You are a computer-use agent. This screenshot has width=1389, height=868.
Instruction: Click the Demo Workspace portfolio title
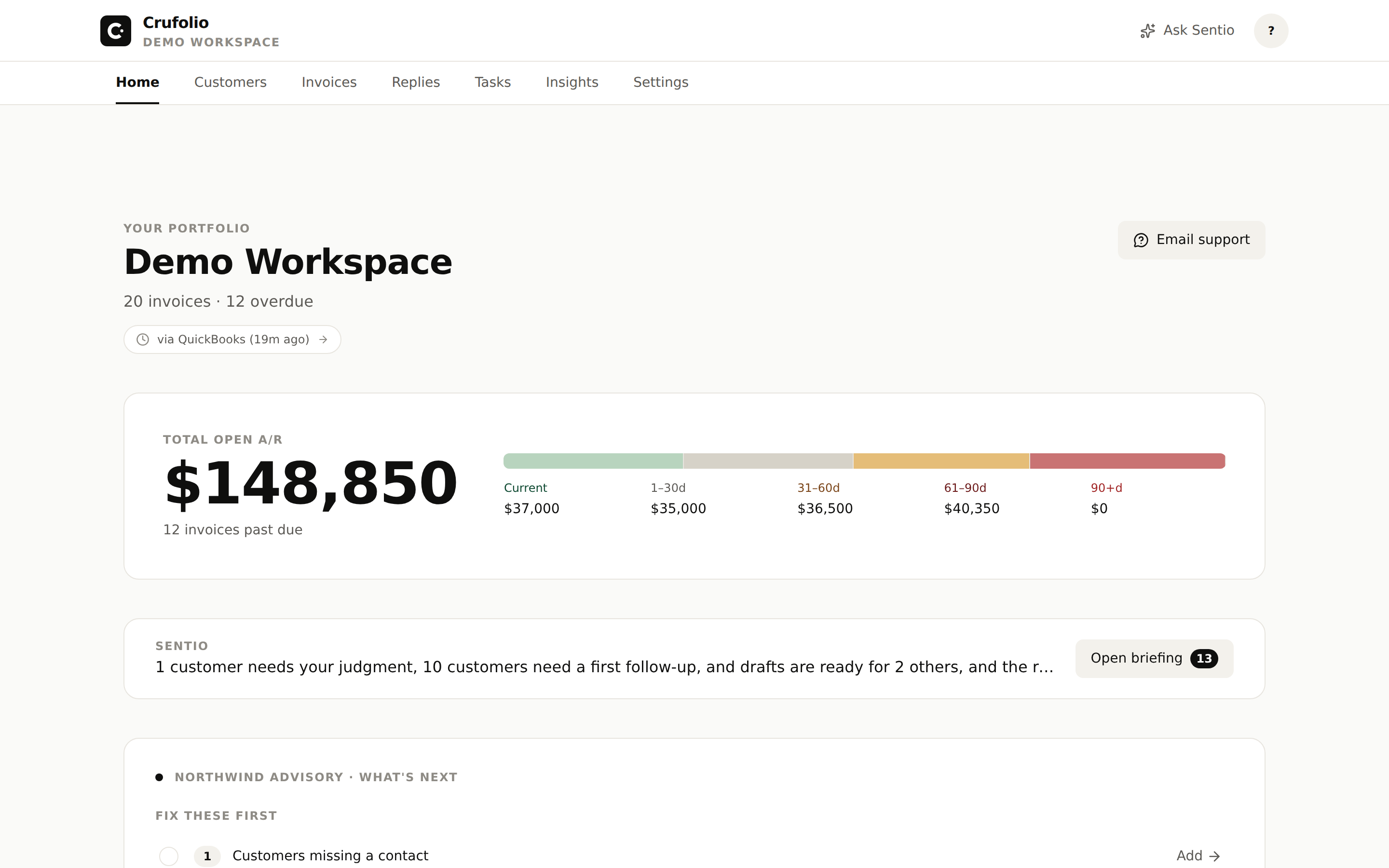[288, 262]
